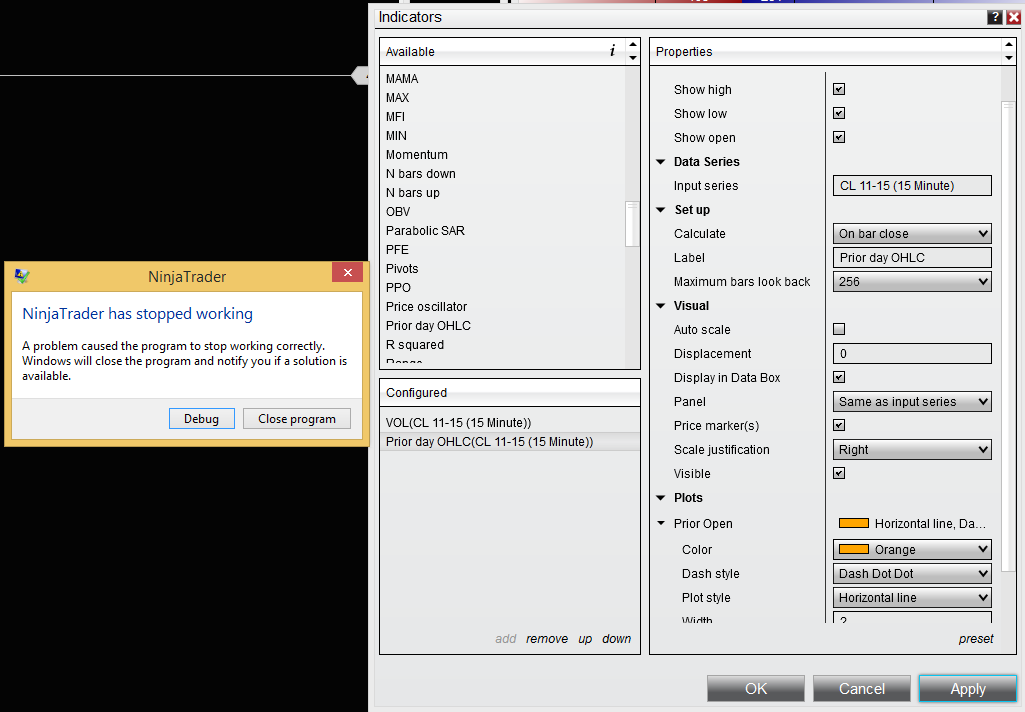Collapse the Prior Open plot group
This screenshot has width=1025, height=712.
661,523
